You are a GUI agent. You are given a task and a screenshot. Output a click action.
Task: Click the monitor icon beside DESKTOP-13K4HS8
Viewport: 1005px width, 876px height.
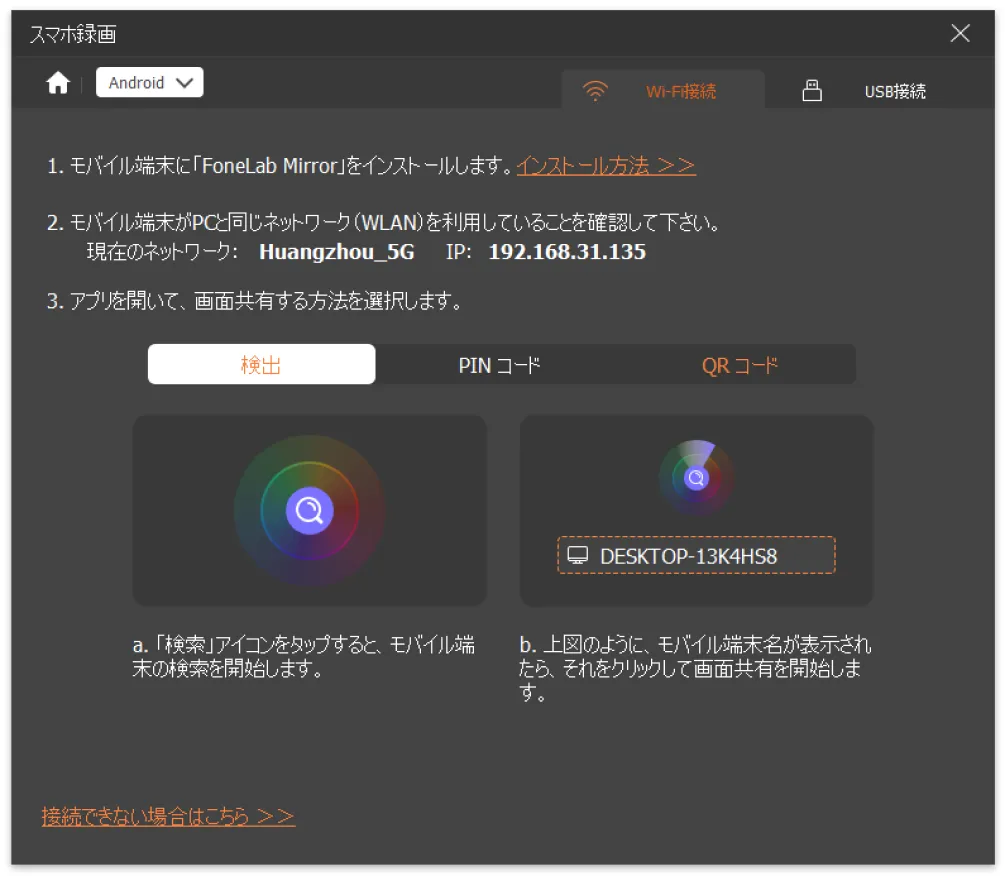point(577,556)
